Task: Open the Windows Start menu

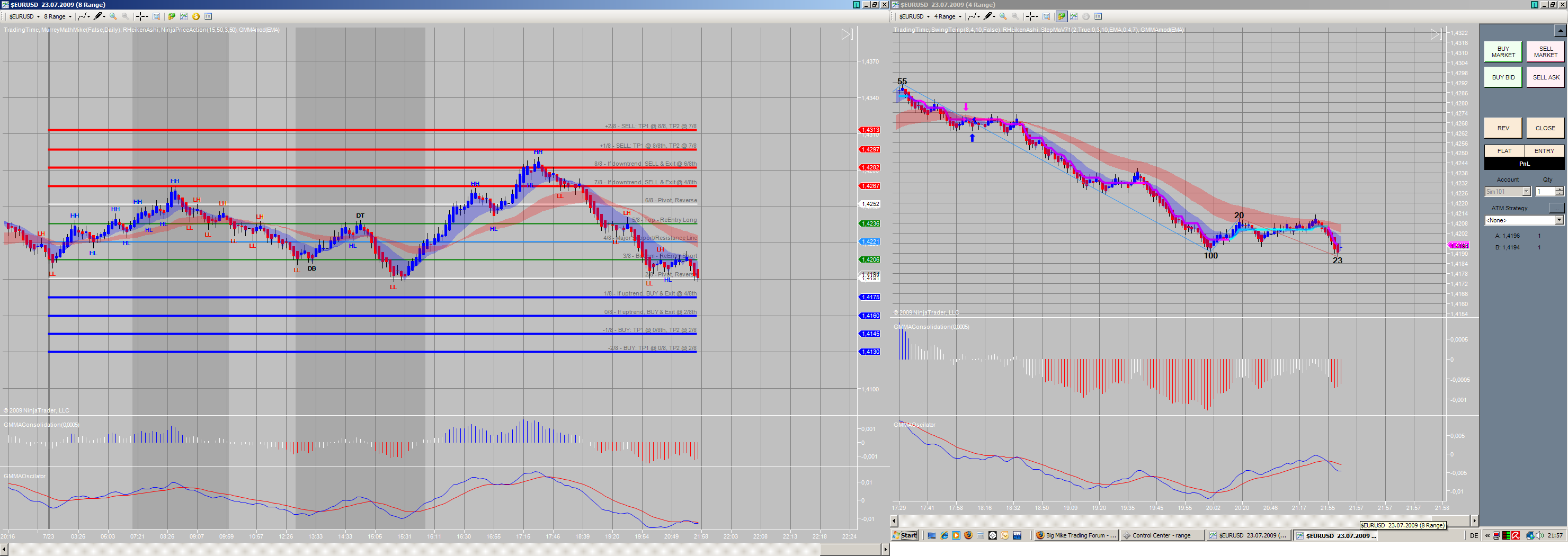Action: click(x=905, y=535)
